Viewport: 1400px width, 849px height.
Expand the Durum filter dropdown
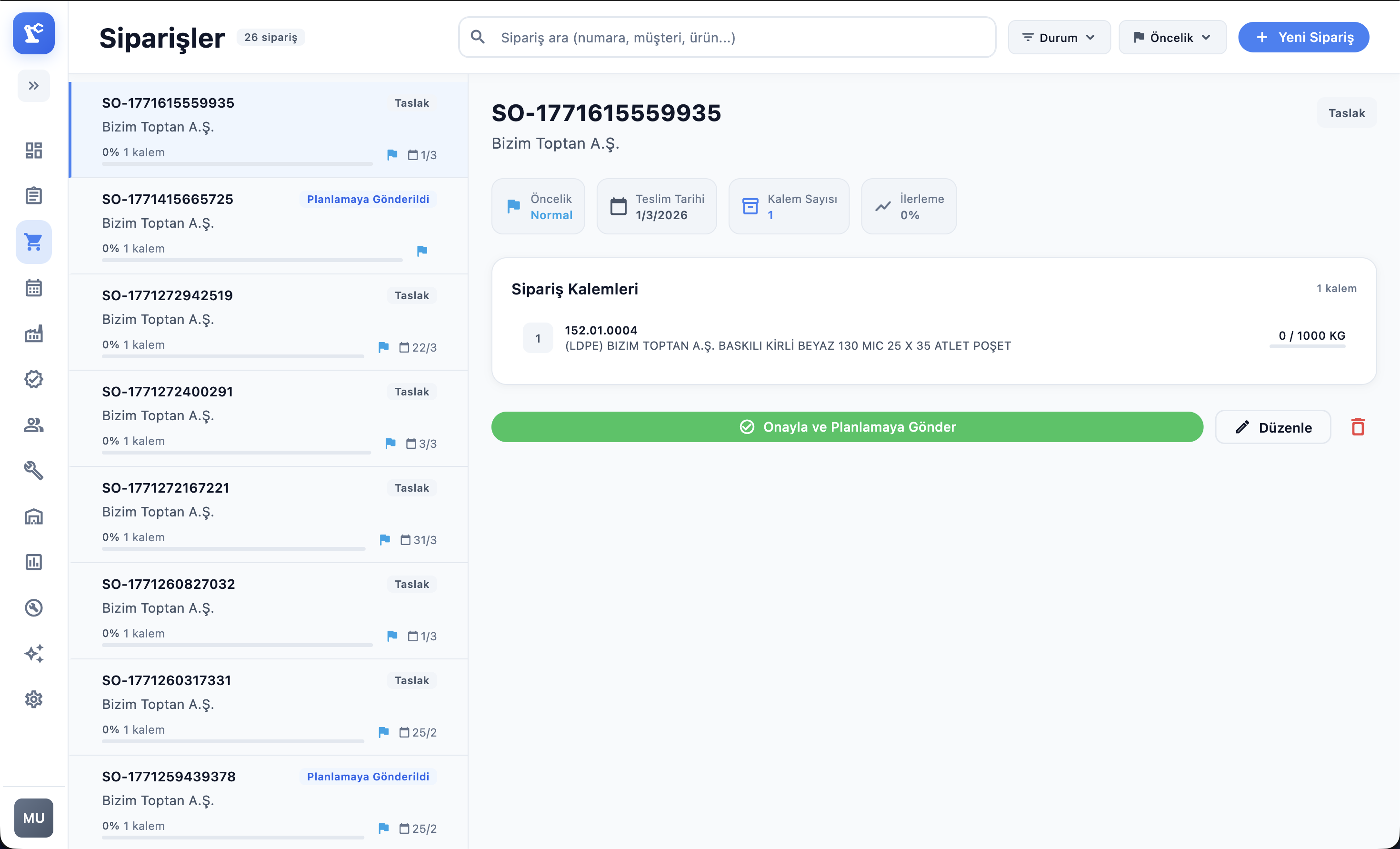coord(1059,38)
